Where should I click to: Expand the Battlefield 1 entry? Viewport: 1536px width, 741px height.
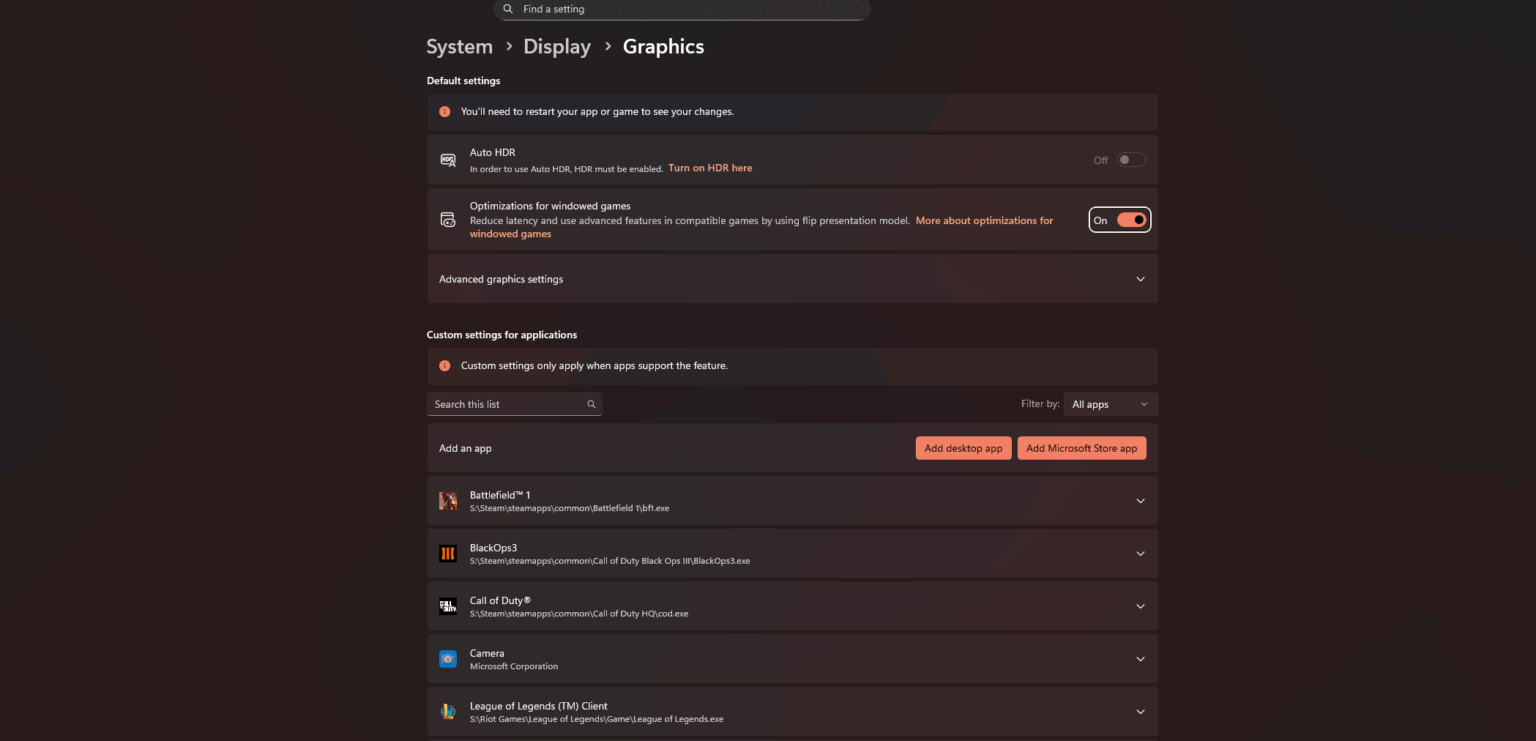[1140, 500]
